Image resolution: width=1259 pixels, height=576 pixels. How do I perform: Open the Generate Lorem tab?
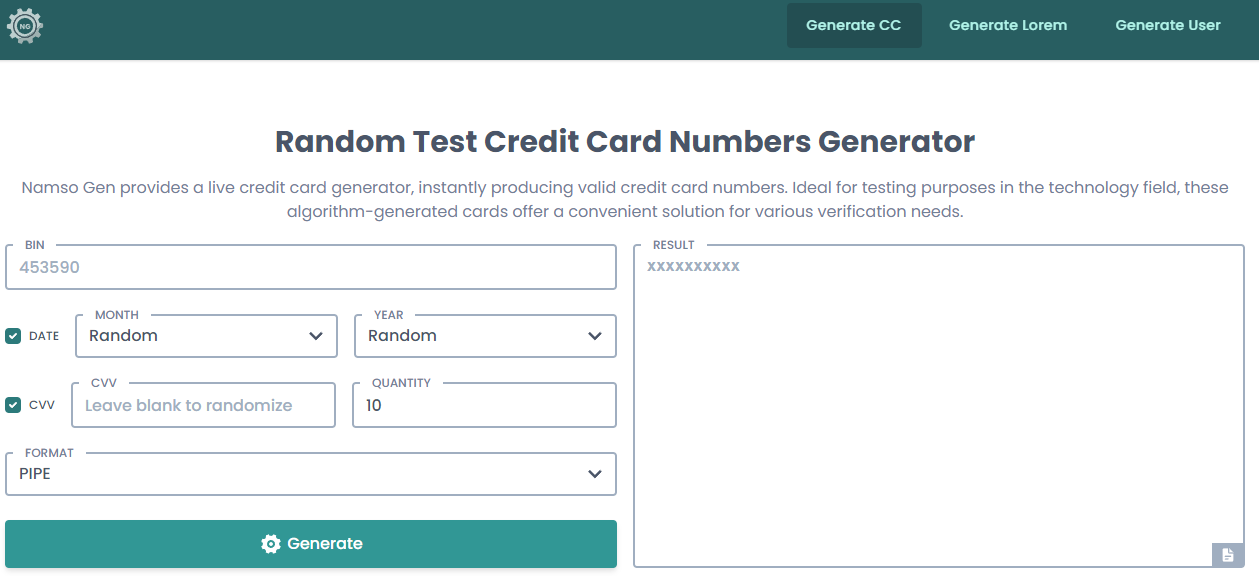(1007, 25)
